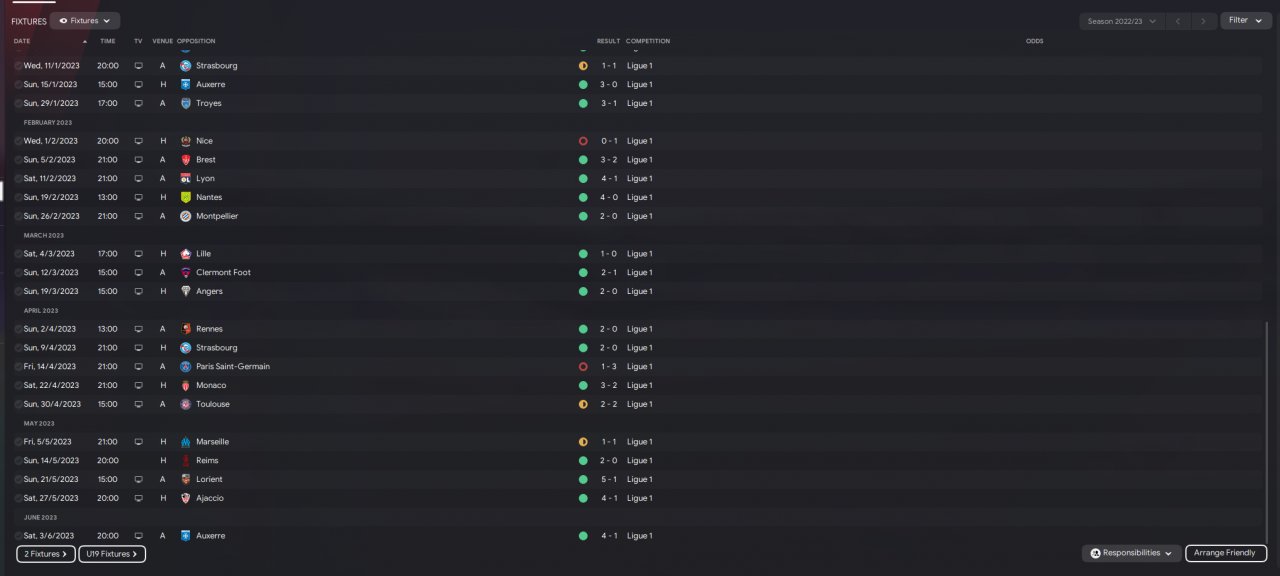Screen dimensions: 1280x576
Task: Expand the Season 2022/23 selector
Action: click(1122, 21)
